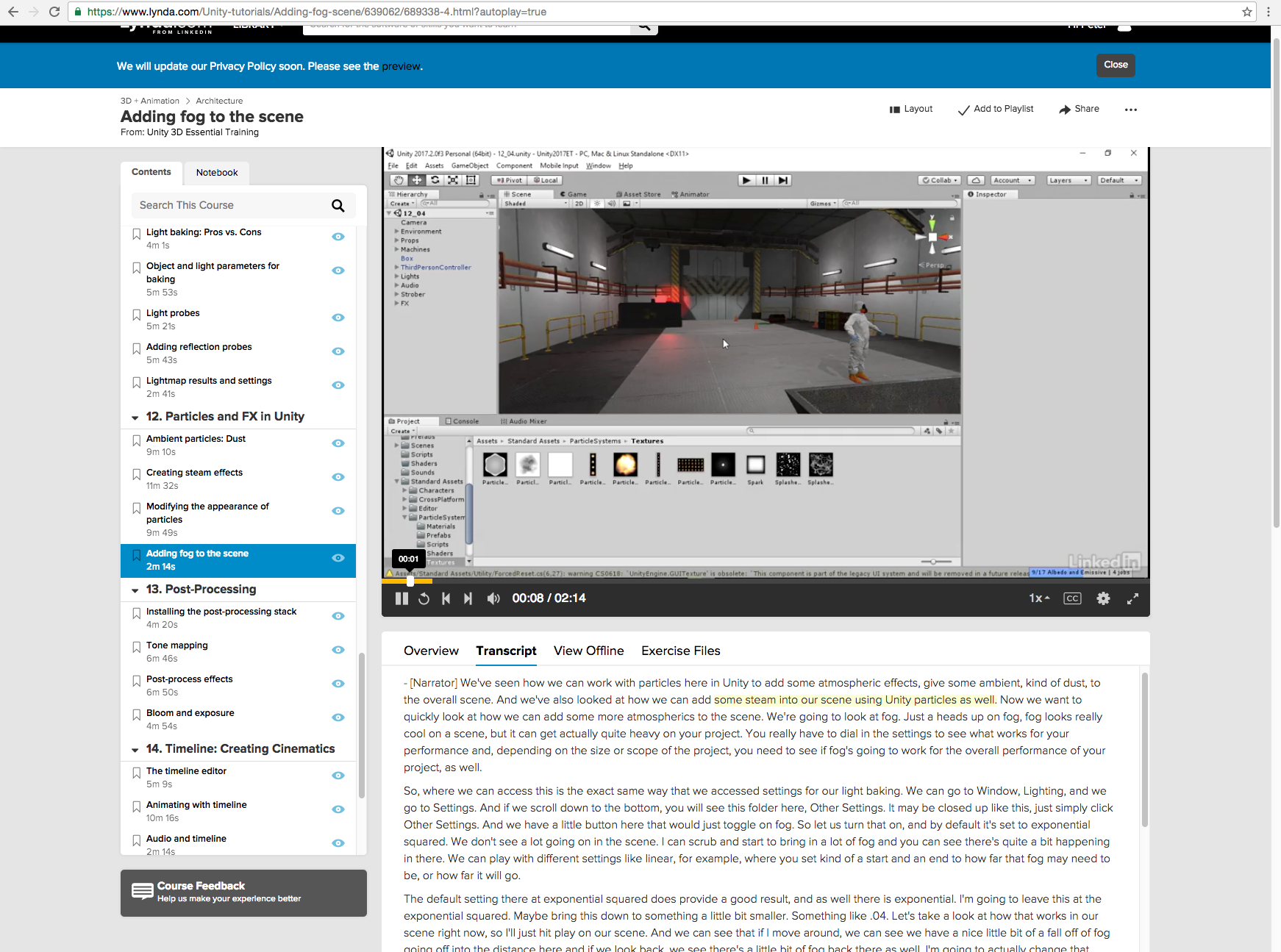Open the Transcript tab
Image resolution: width=1281 pixels, height=952 pixels.
[506, 651]
